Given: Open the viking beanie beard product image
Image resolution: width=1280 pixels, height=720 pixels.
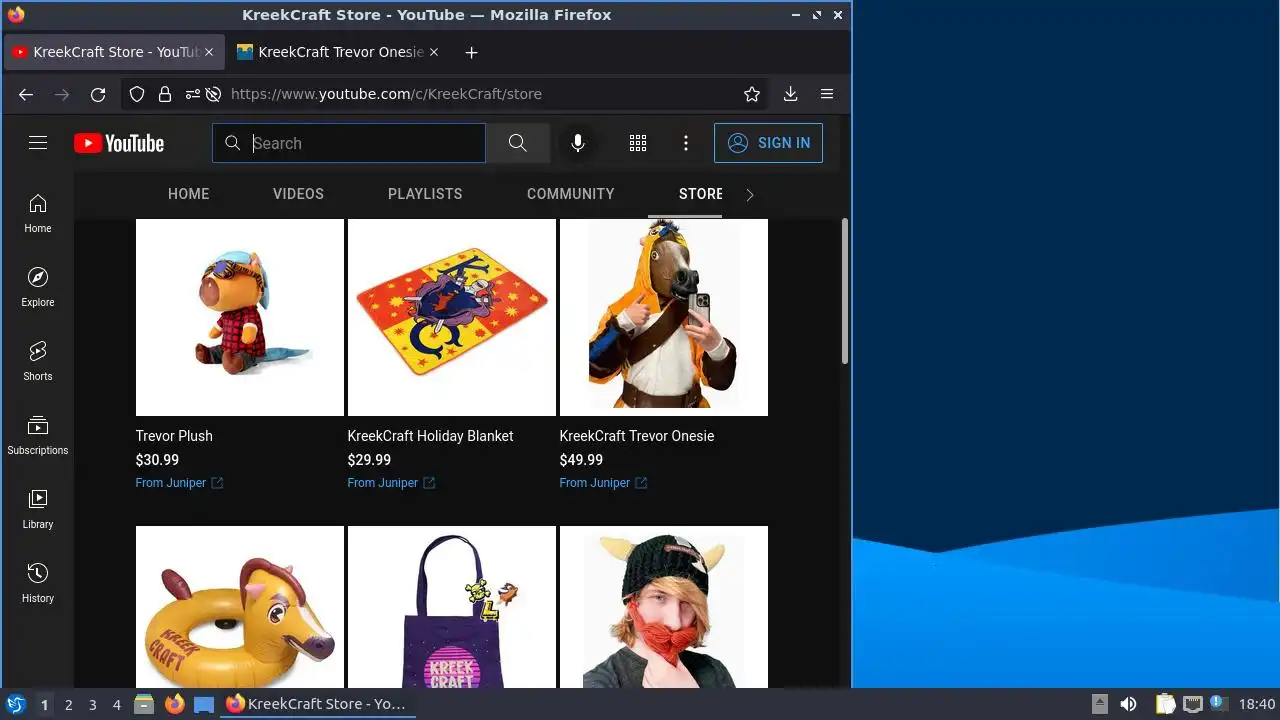Looking at the screenshot, I should pos(664,607).
